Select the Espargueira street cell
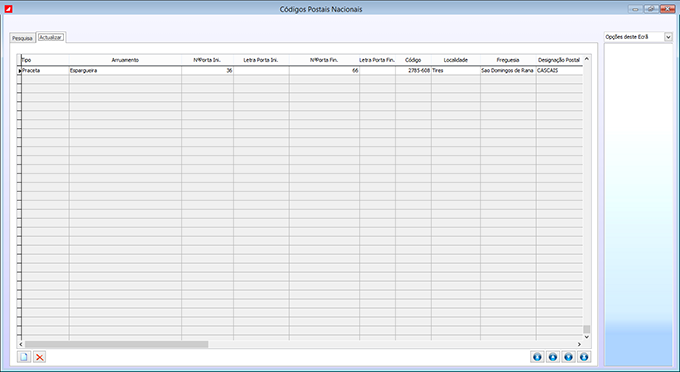 pyautogui.click(x=125, y=70)
